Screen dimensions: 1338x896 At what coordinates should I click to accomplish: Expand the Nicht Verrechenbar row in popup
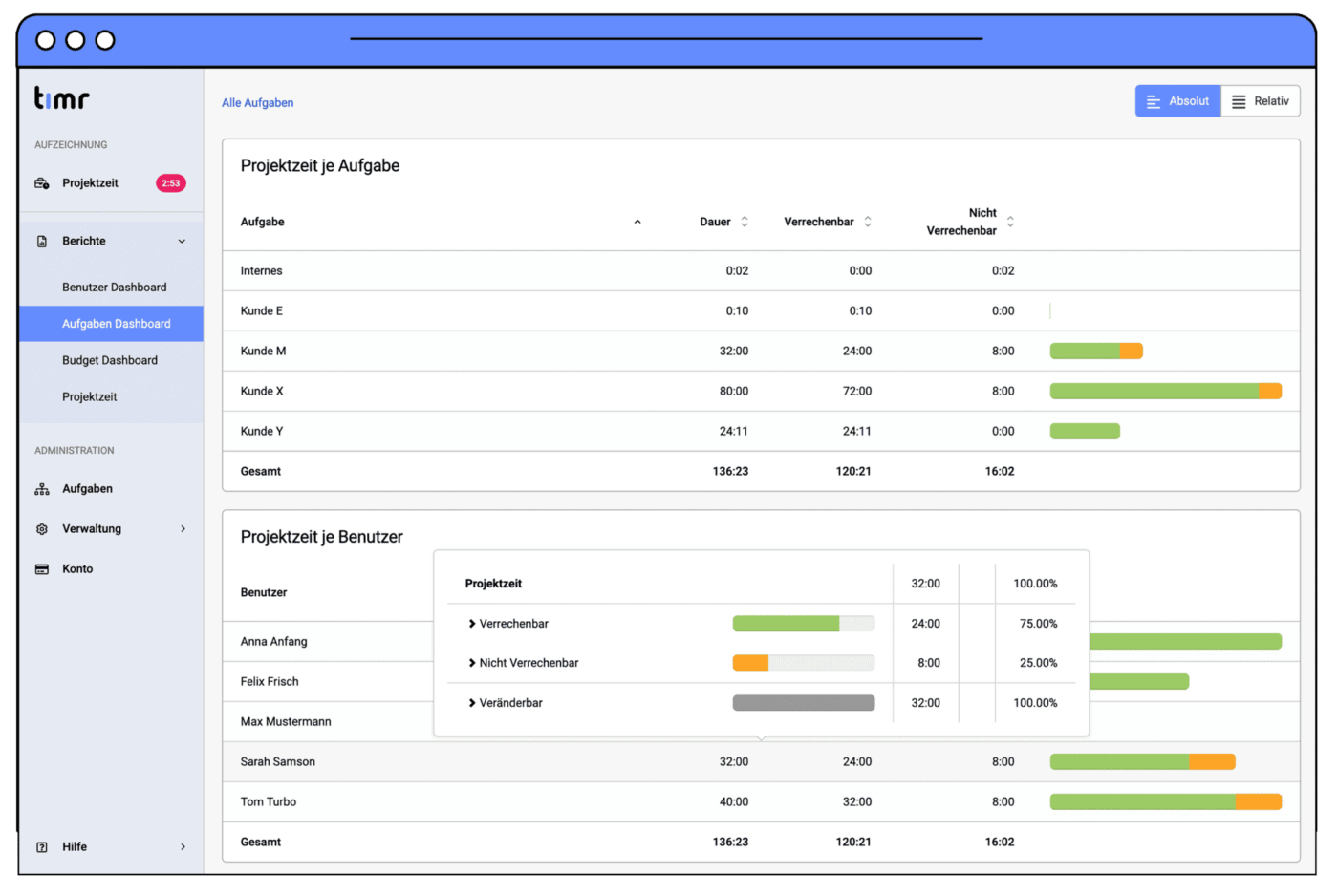tap(472, 663)
